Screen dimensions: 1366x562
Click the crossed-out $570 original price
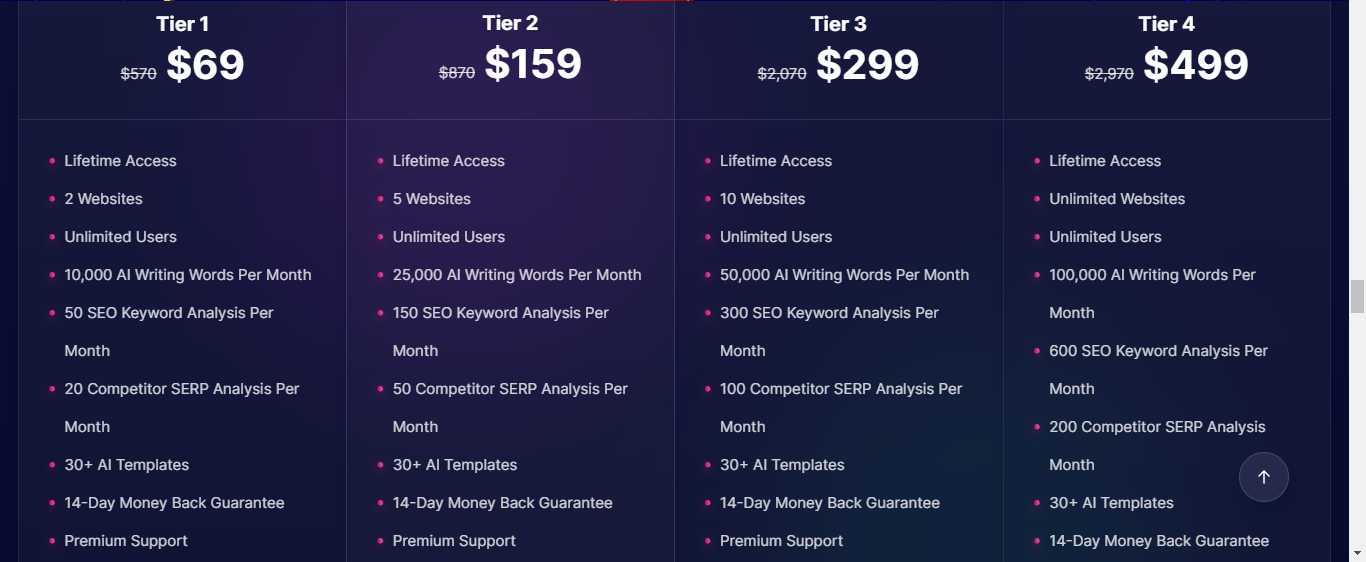pyautogui.click(x=139, y=73)
